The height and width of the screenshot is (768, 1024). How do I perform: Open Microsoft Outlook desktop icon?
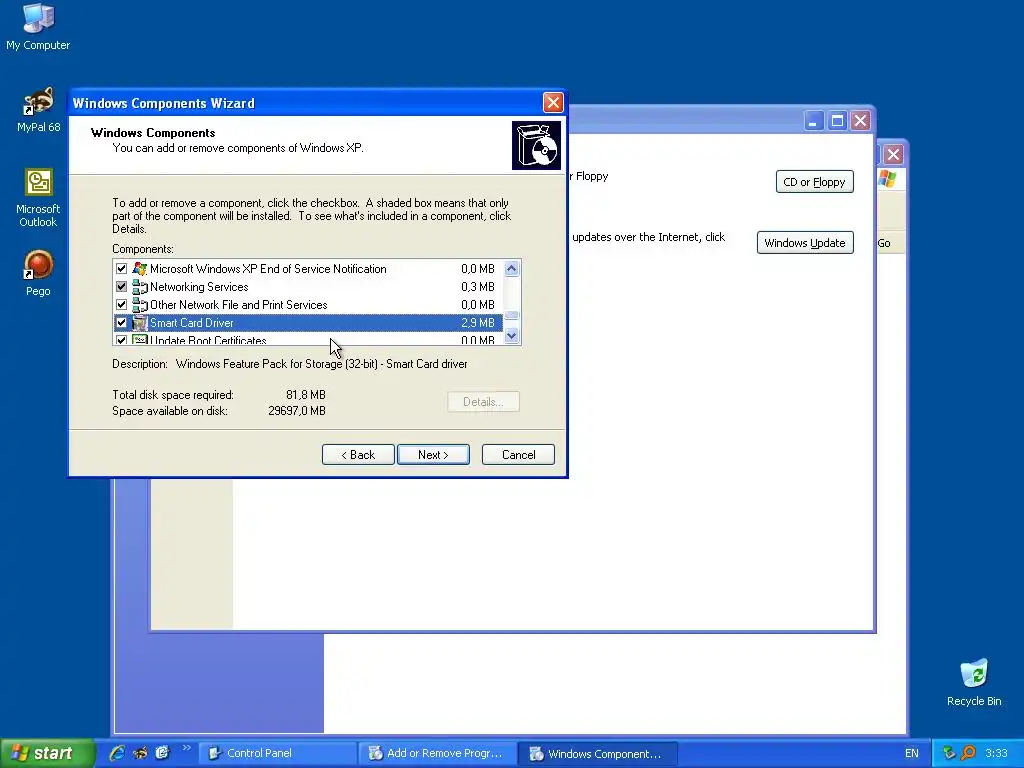point(38,198)
